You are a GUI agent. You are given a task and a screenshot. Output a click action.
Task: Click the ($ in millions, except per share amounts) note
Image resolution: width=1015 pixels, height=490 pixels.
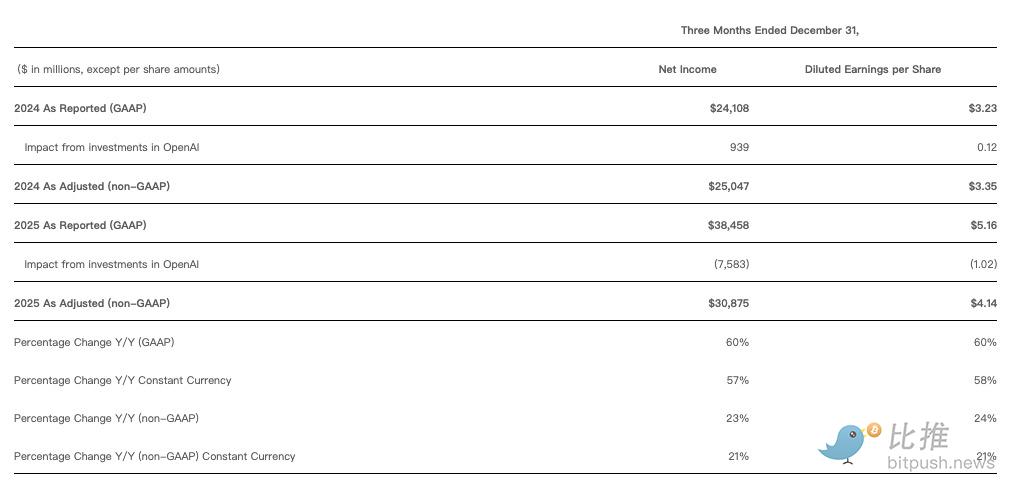(x=118, y=69)
